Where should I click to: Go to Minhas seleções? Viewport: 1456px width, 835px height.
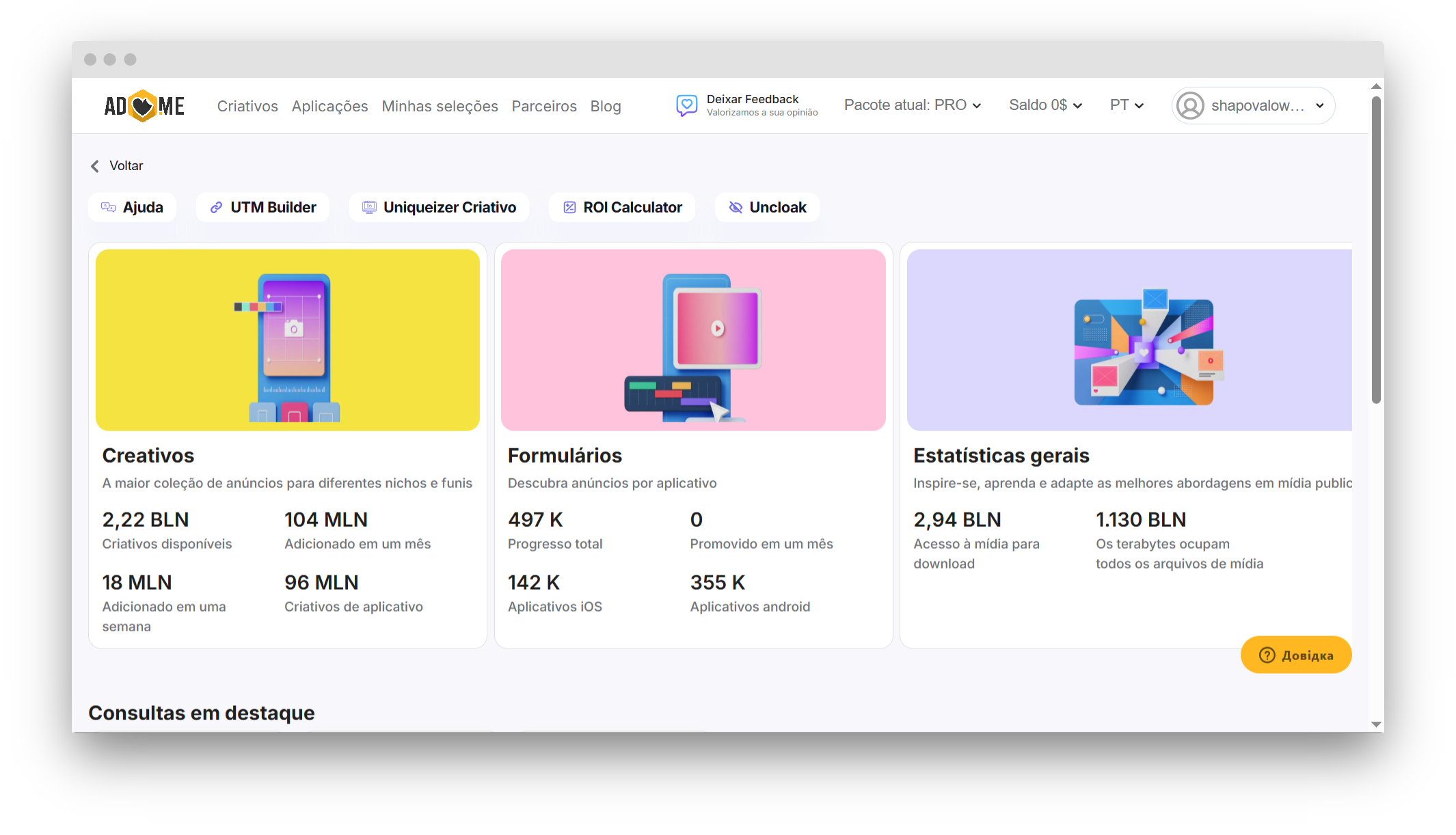[x=440, y=106]
